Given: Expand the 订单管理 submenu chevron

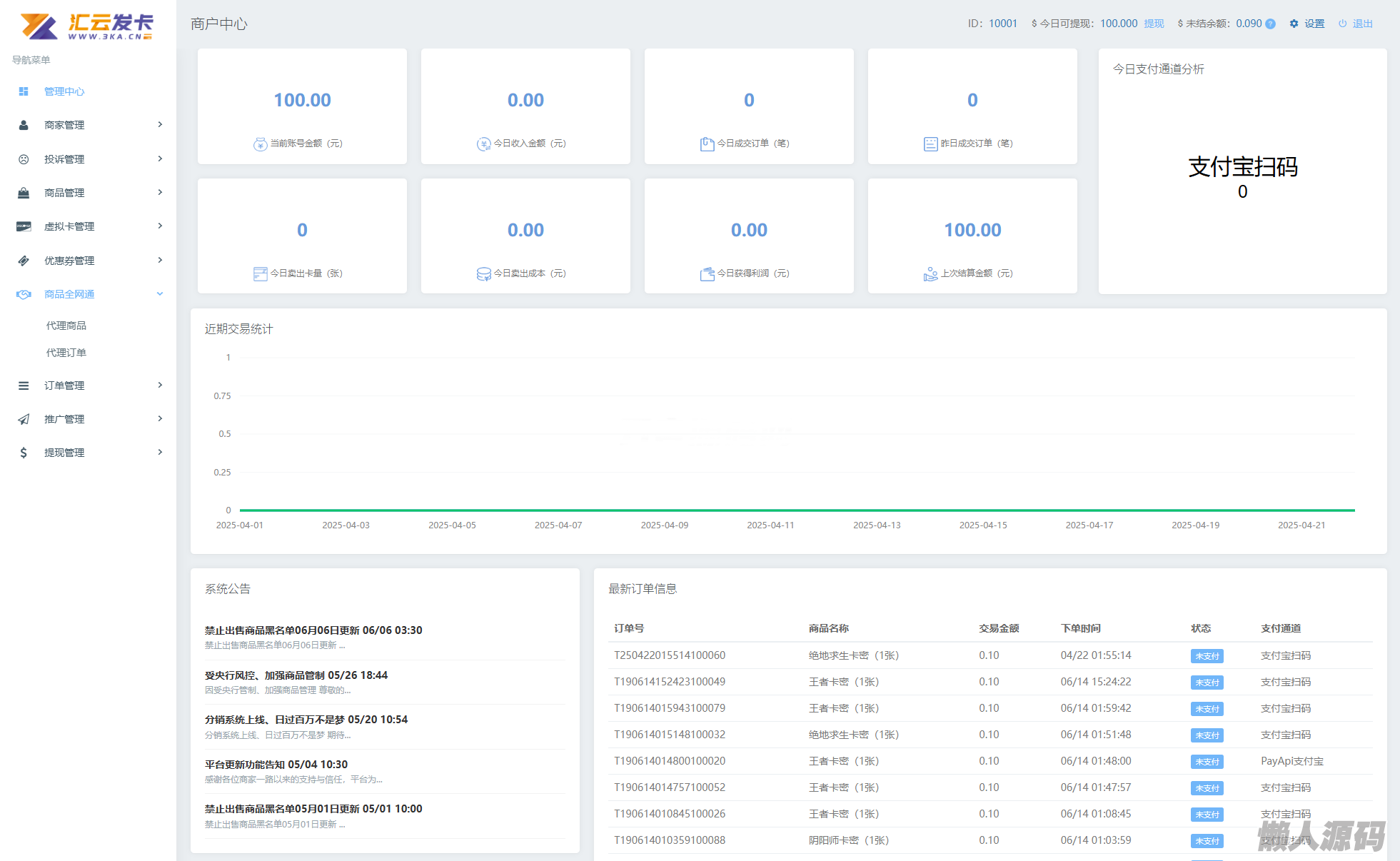Looking at the screenshot, I should click(160, 385).
